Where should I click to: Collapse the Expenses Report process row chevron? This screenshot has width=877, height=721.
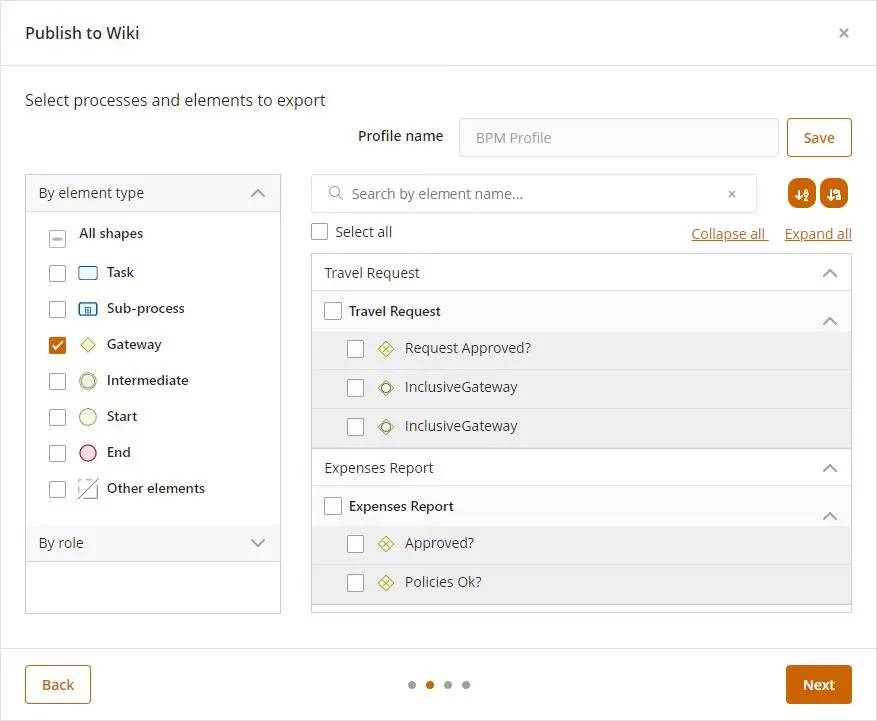click(830, 516)
